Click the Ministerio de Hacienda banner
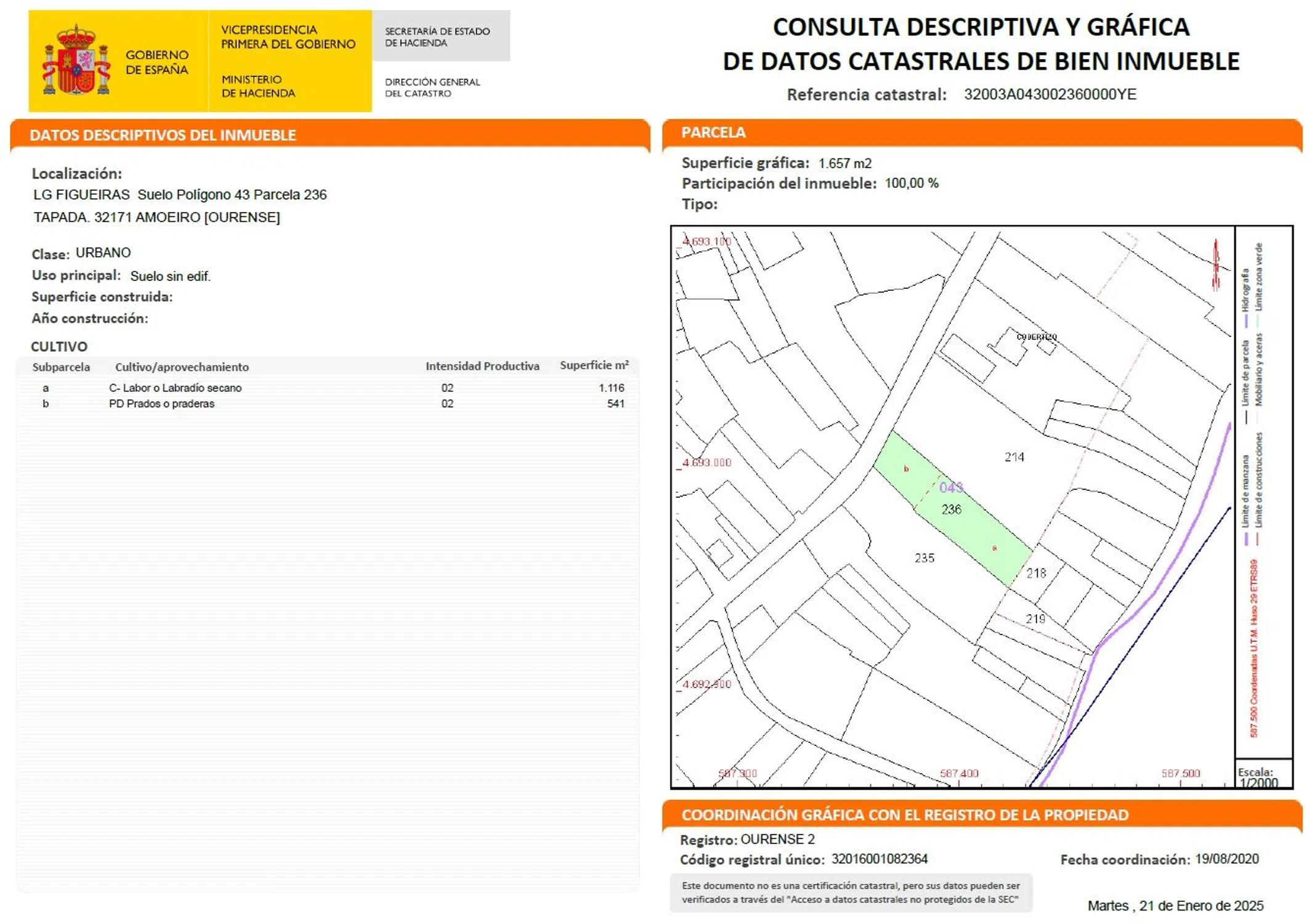The image size is (1310, 924). pyautogui.click(x=258, y=86)
